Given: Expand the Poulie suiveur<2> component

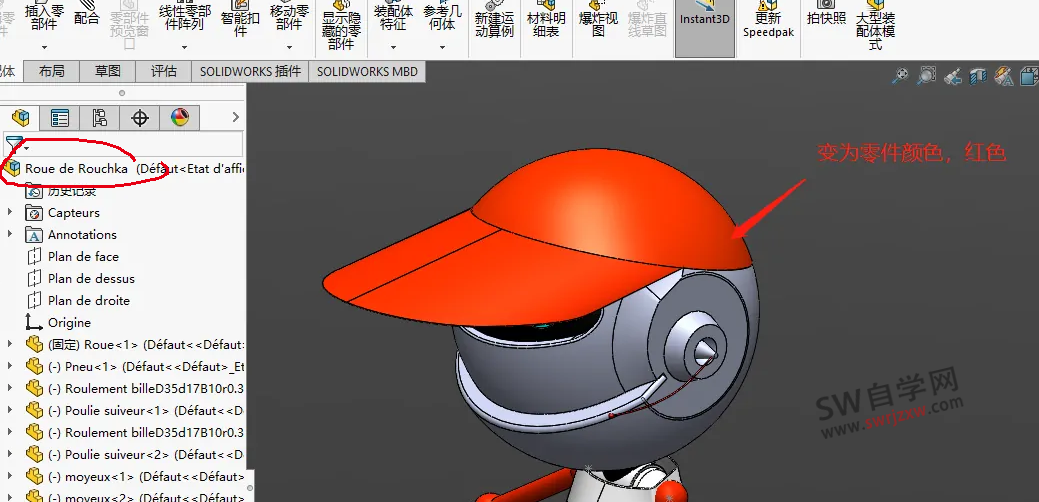Looking at the screenshot, I should 9,454.
